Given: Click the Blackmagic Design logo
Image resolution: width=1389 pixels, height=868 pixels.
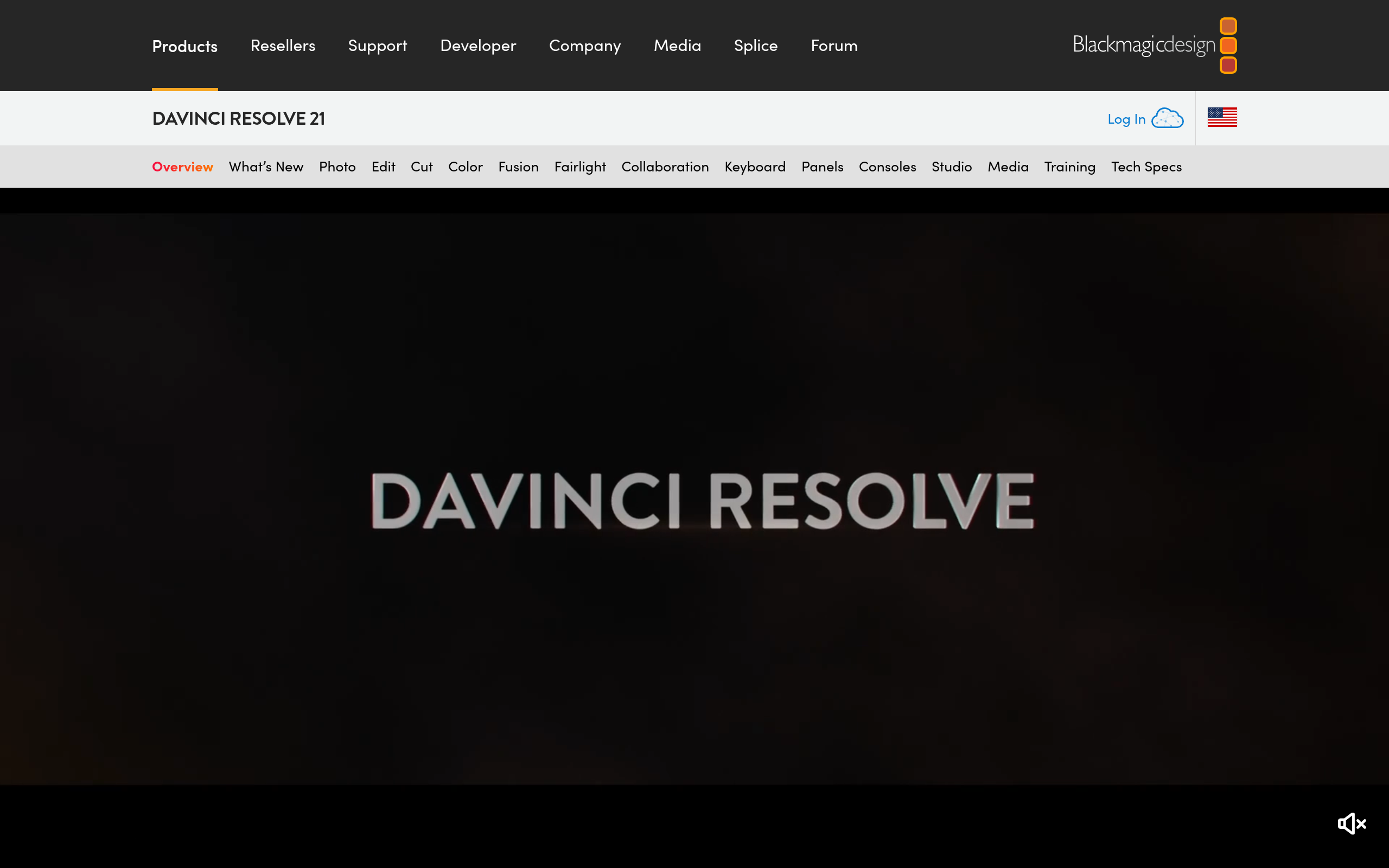Looking at the screenshot, I should [x=1155, y=46].
